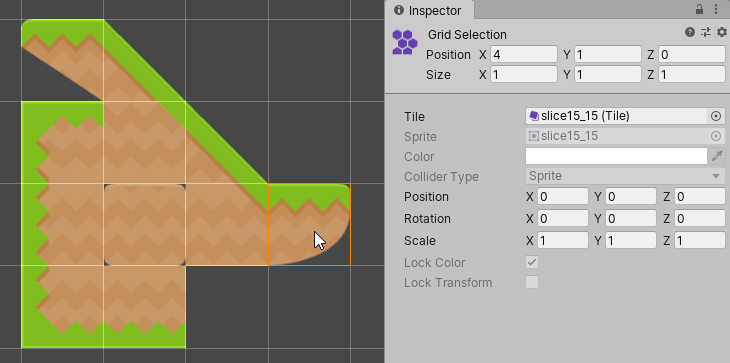730x363 pixels.
Task: Edit the tile Position Z field
Action: [x=700, y=196]
